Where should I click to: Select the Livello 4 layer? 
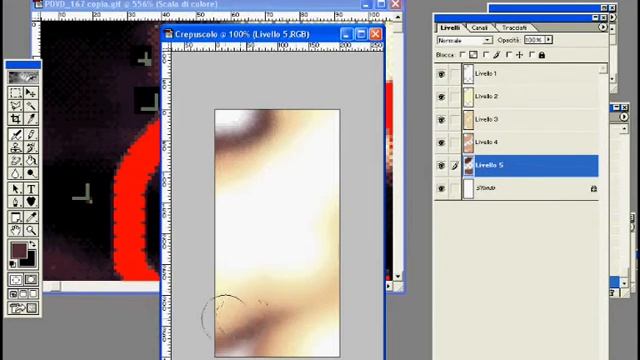coord(530,142)
